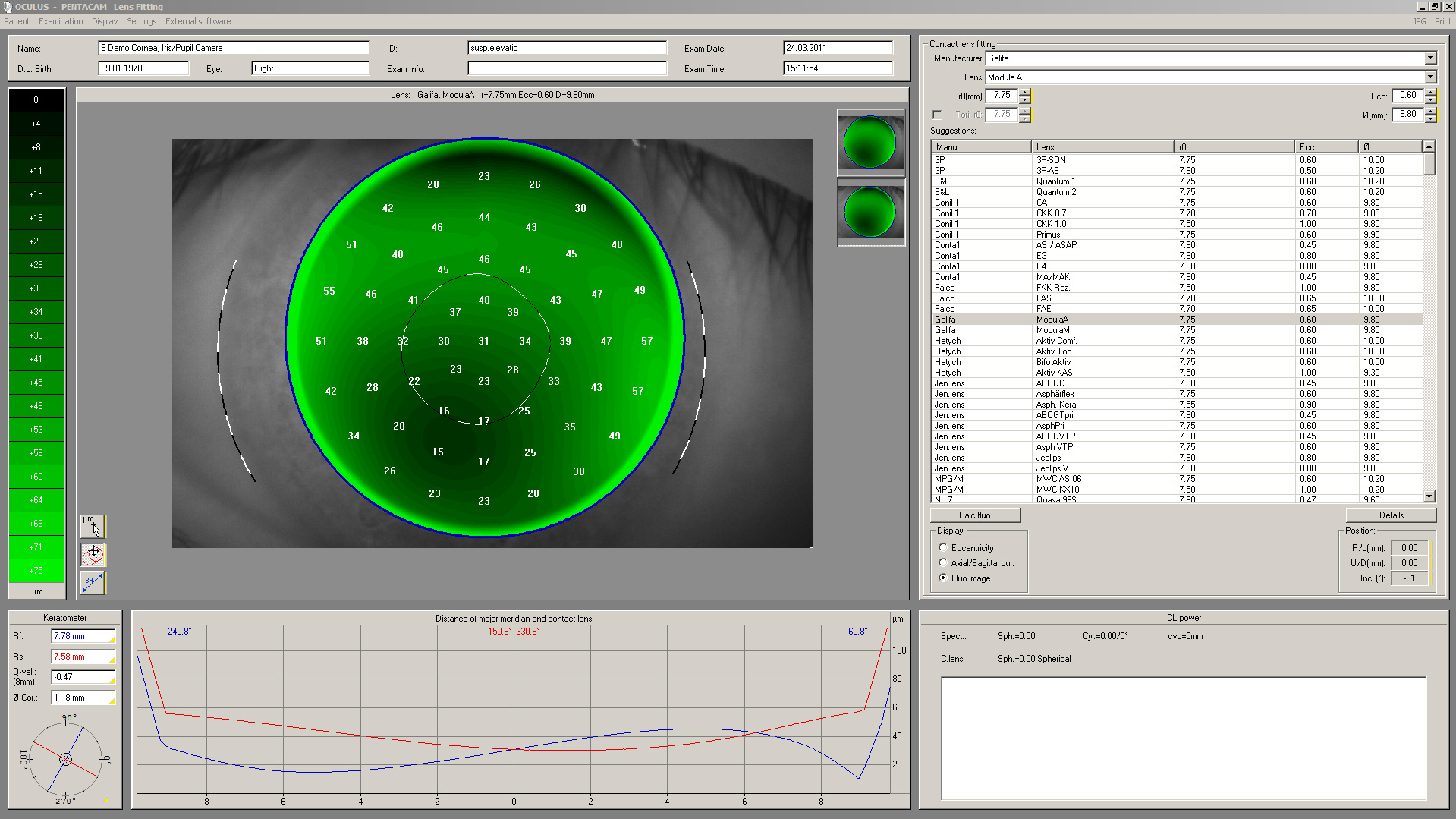1456x819 pixels.
Task: Enable the Tori. r0 checkbox
Action: click(937, 115)
